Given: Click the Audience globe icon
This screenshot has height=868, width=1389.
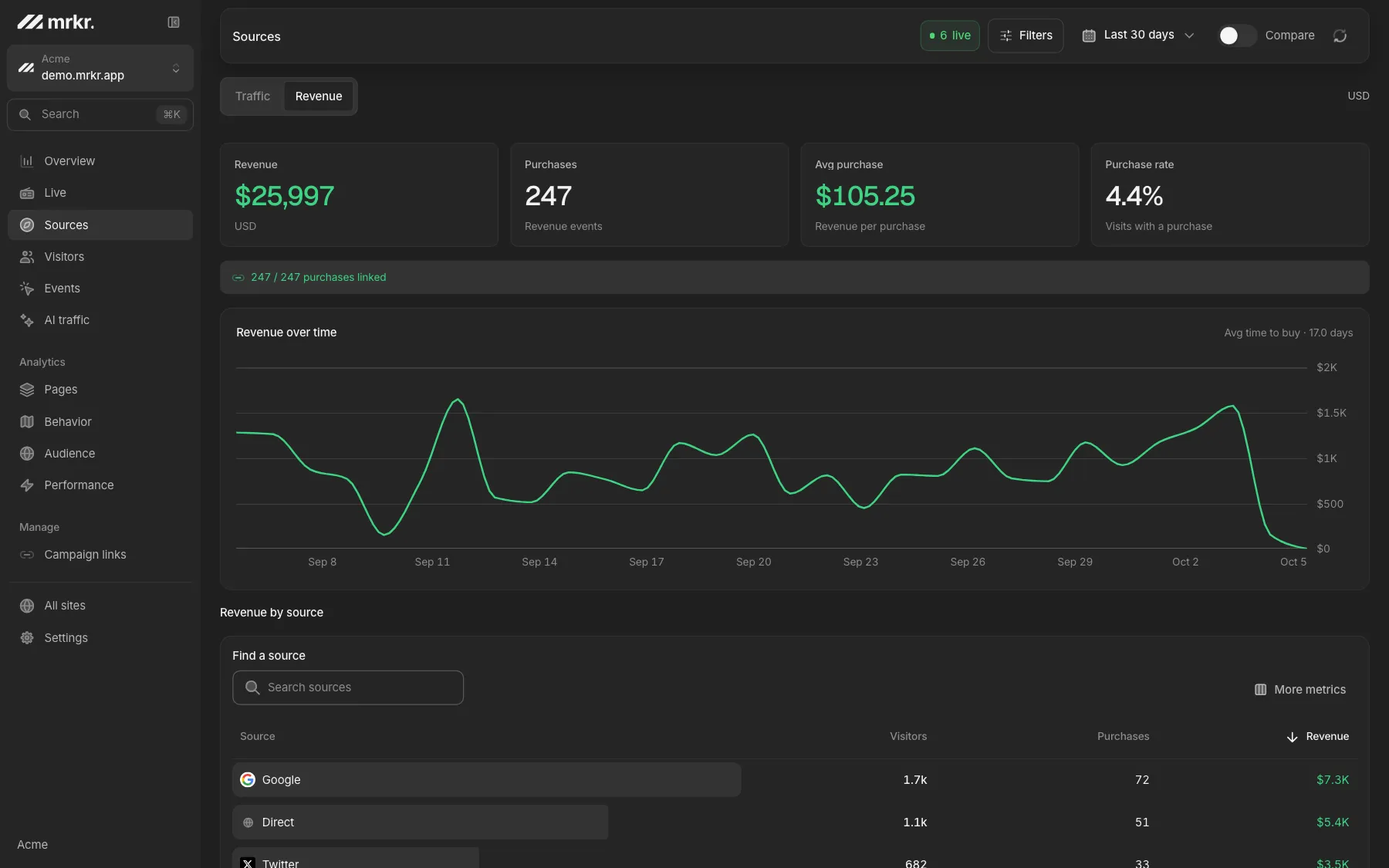Looking at the screenshot, I should 27,454.
